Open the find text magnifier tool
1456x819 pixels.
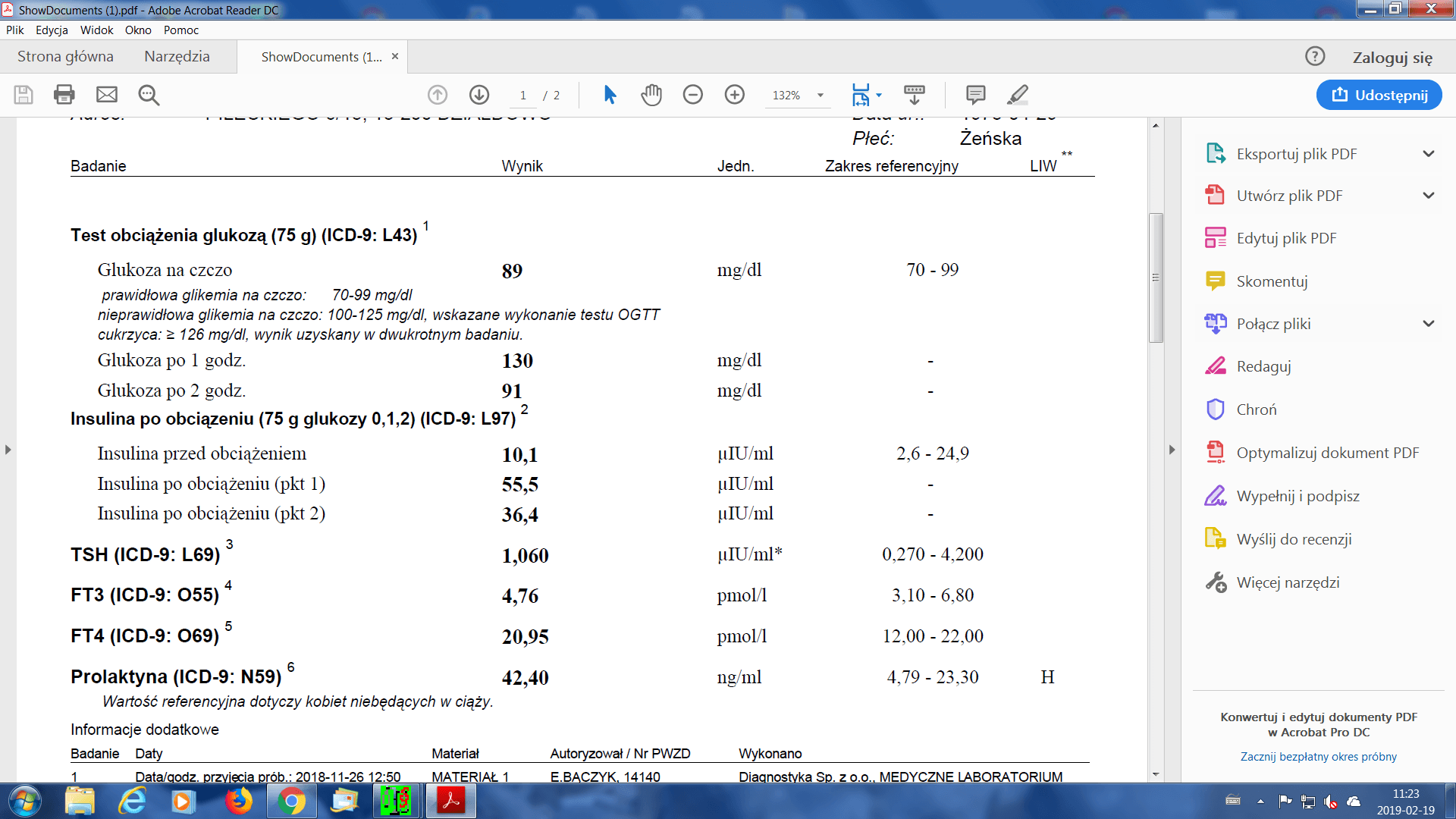pyautogui.click(x=149, y=95)
